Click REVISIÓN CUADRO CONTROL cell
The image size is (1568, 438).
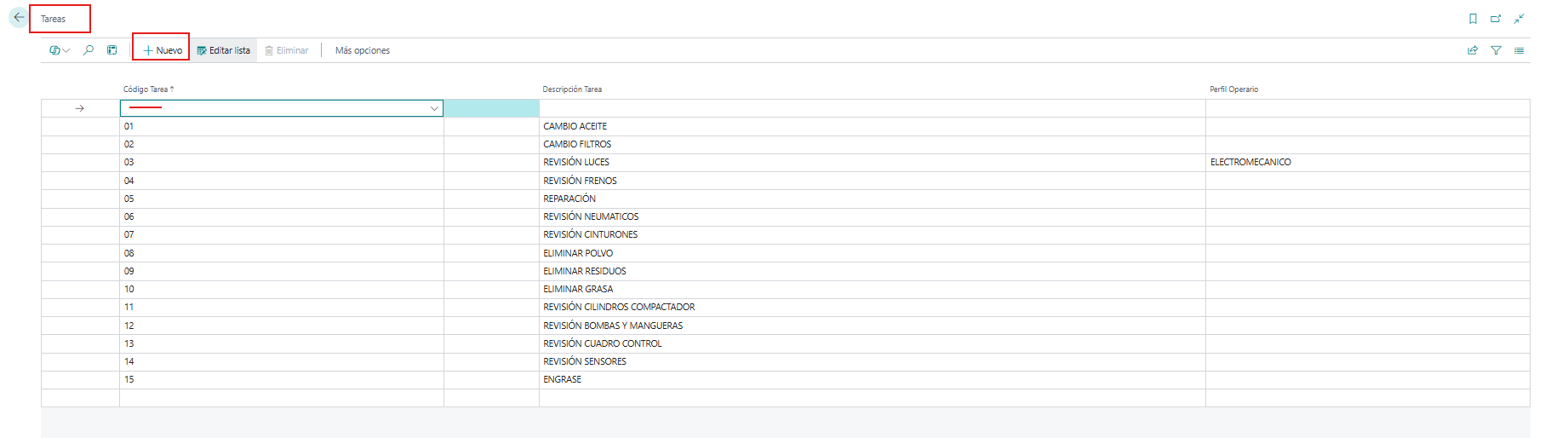[x=873, y=343]
